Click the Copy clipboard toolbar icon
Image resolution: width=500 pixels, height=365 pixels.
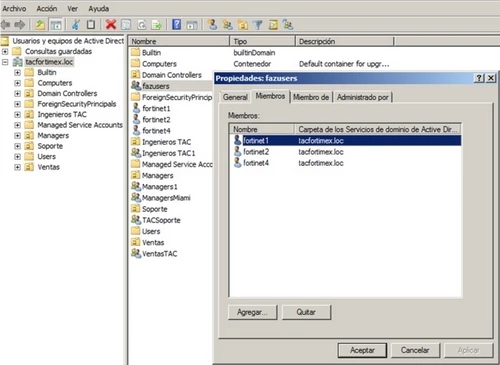point(91,24)
